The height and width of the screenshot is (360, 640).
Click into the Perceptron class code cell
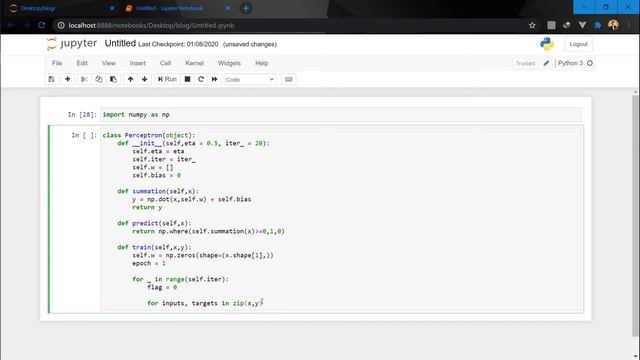(x=340, y=219)
